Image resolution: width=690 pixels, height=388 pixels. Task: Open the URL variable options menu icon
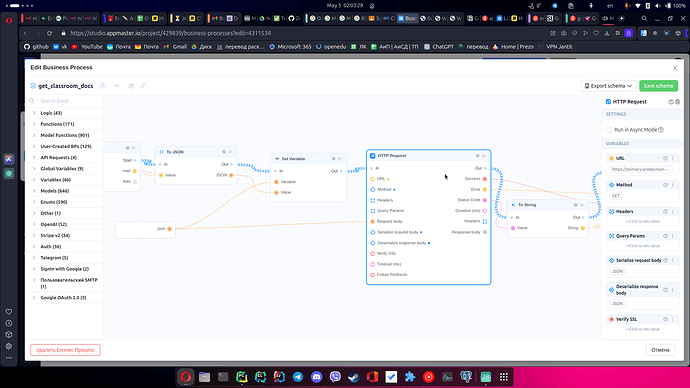[672, 158]
